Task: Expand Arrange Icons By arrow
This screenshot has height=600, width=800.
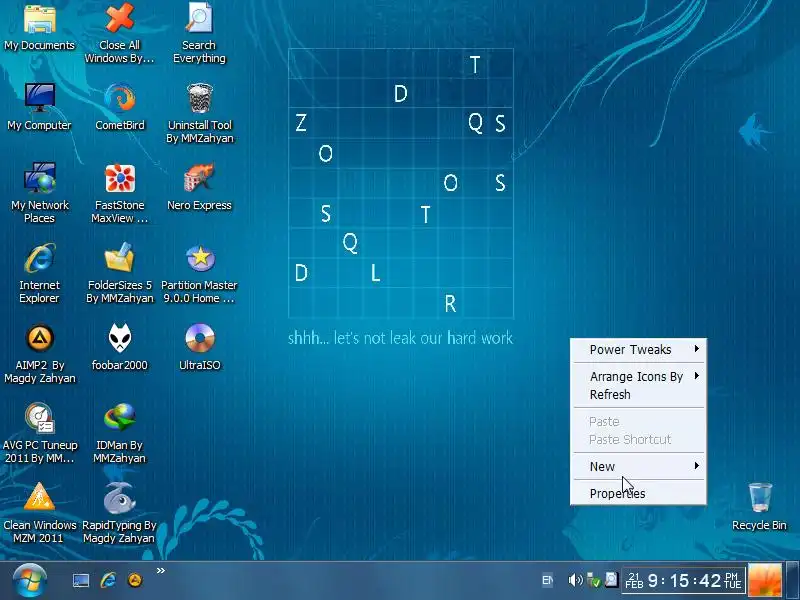Action: pyautogui.click(x=696, y=376)
